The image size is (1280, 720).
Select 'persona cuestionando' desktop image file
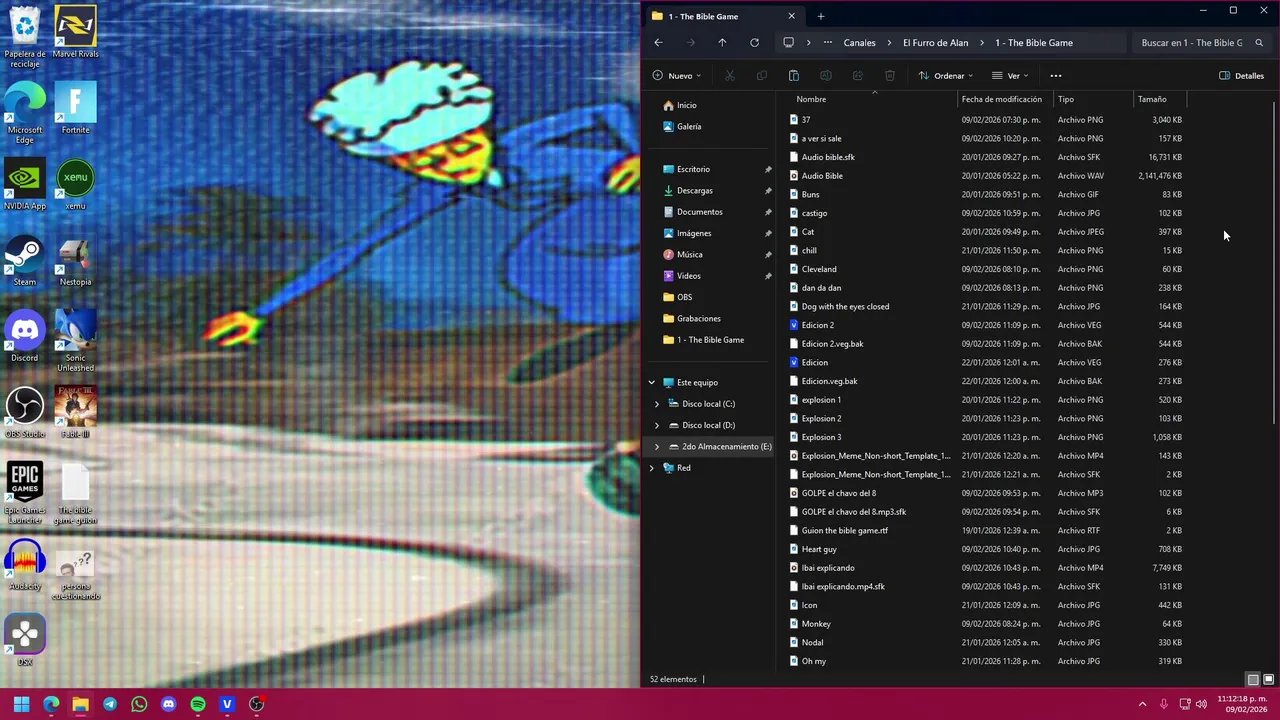[76, 575]
